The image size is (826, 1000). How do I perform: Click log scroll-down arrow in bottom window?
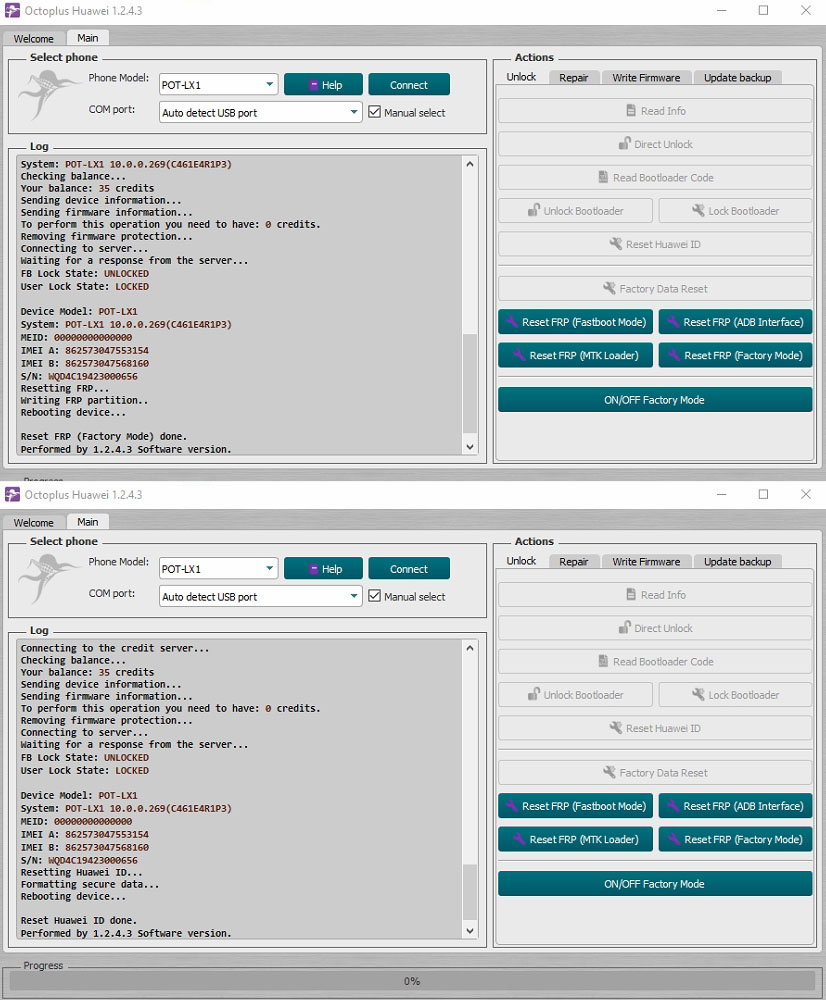pyautogui.click(x=470, y=931)
